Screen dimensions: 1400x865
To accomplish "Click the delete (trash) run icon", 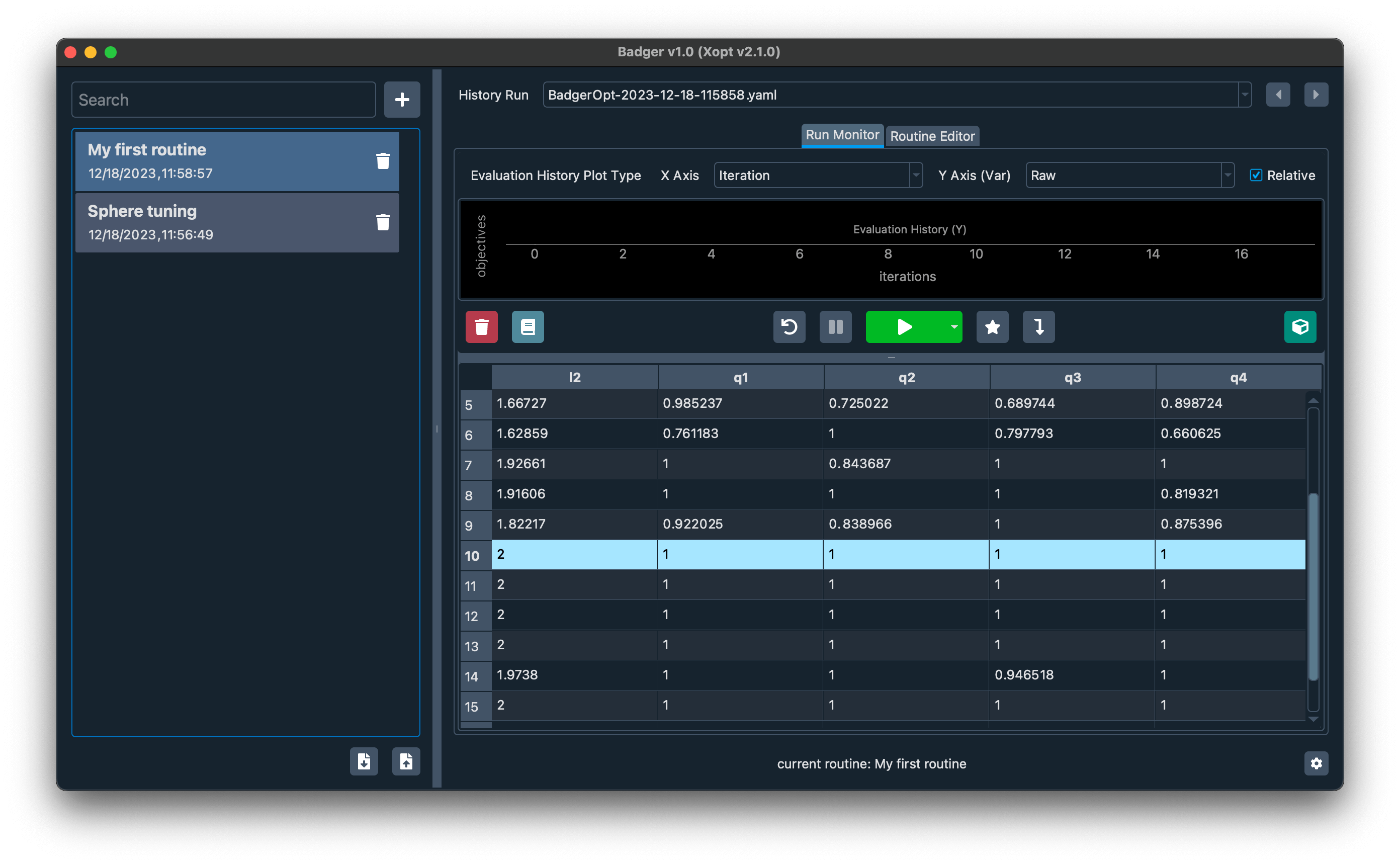I will [481, 327].
